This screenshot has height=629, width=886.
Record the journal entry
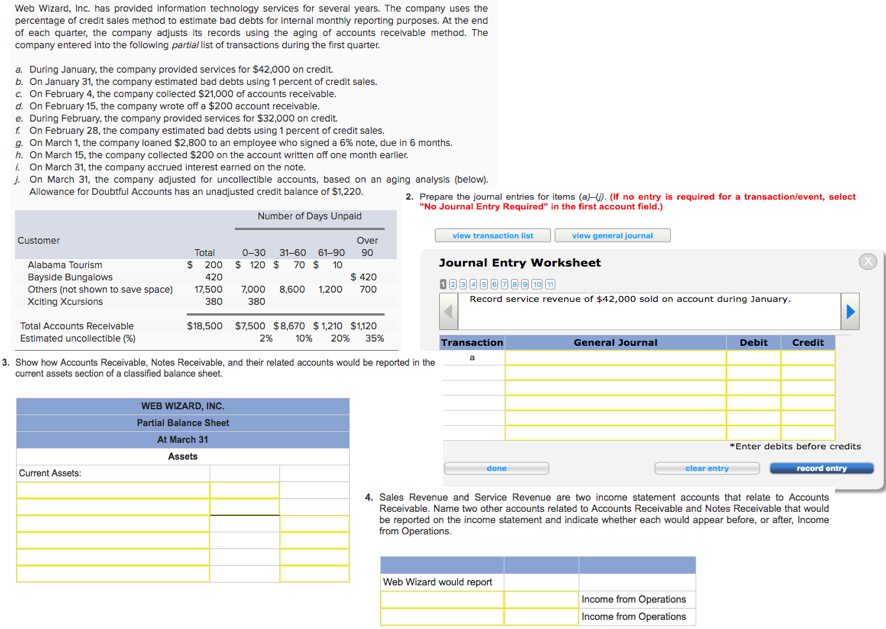(x=821, y=468)
